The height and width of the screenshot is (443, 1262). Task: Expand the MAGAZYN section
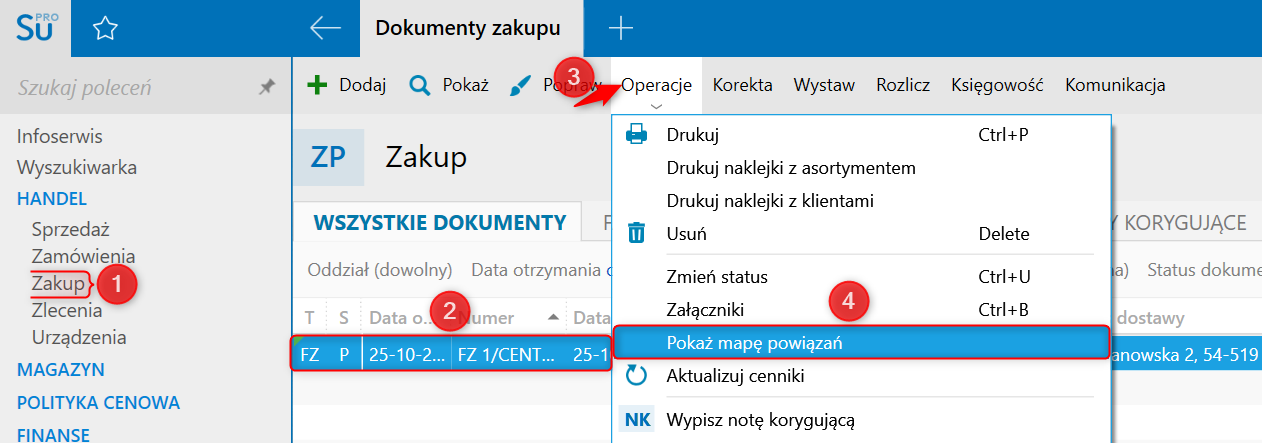pyautogui.click(x=60, y=370)
